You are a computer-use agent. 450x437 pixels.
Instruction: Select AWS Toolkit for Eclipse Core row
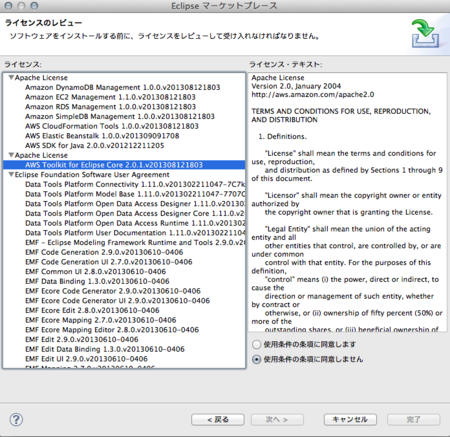click(x=124, y=165)
